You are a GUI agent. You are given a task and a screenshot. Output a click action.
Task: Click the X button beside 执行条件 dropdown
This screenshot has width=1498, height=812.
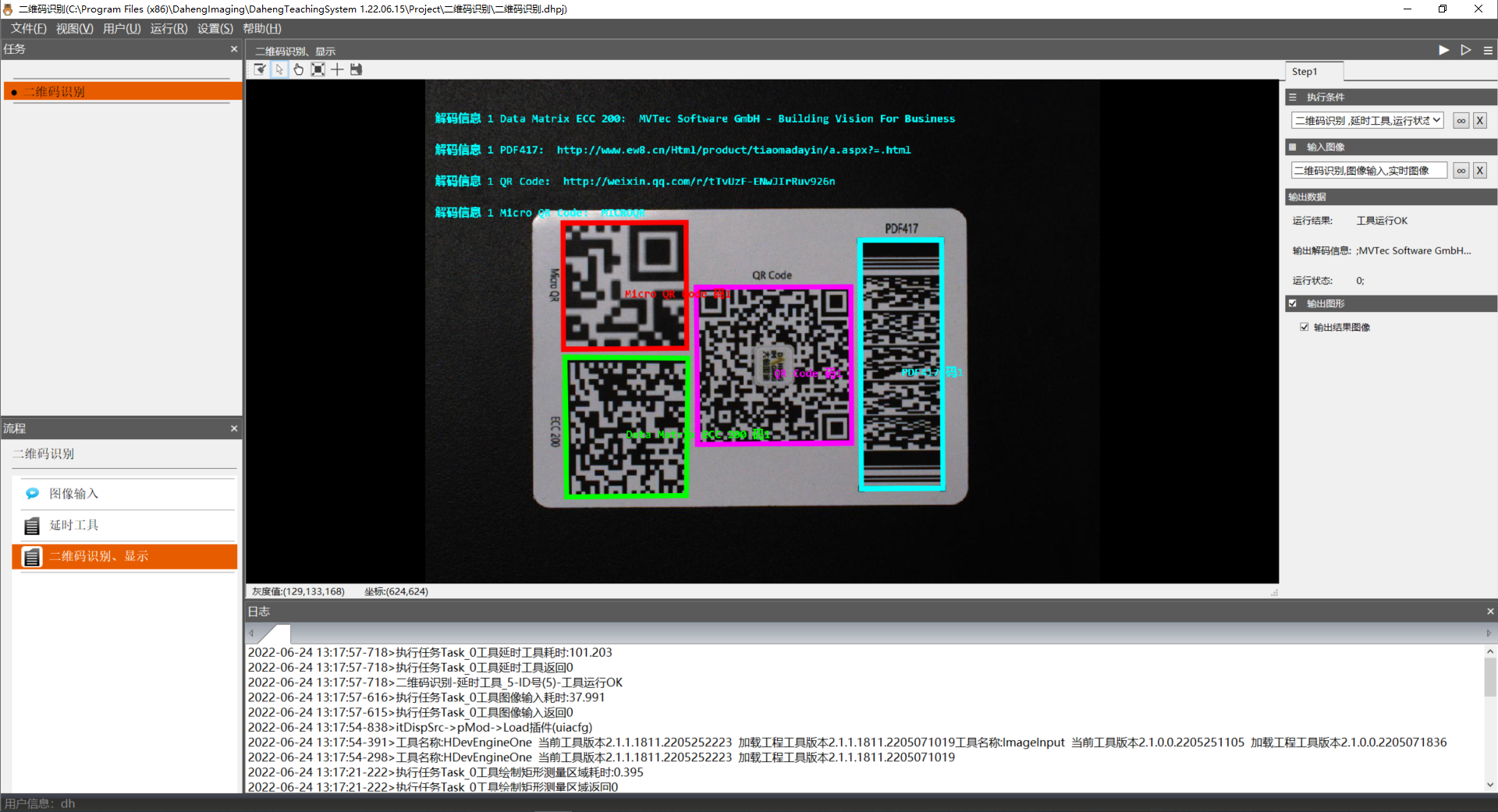tap(1480, 120)
